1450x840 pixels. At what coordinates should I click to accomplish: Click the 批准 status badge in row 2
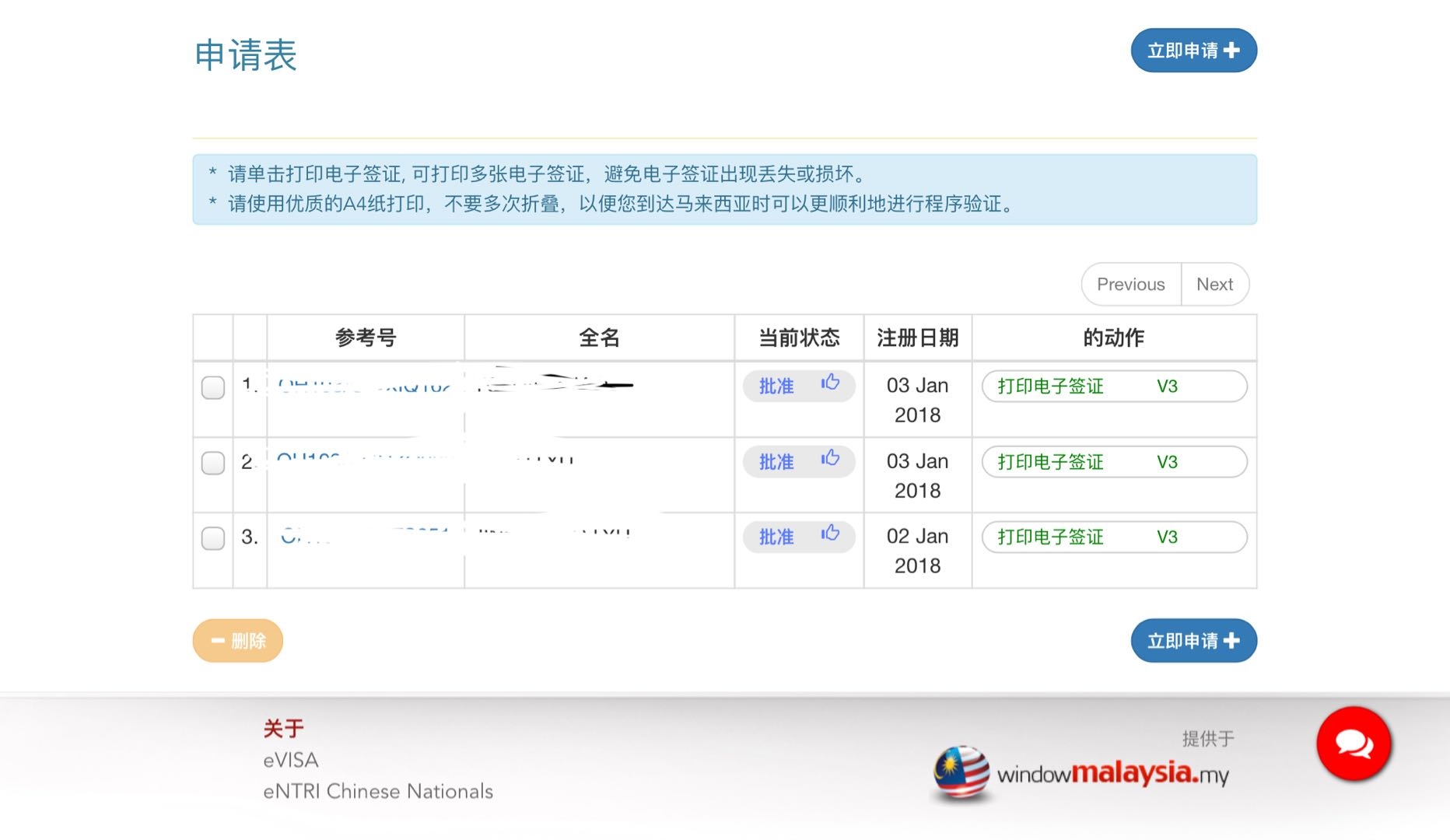(799, 461)
